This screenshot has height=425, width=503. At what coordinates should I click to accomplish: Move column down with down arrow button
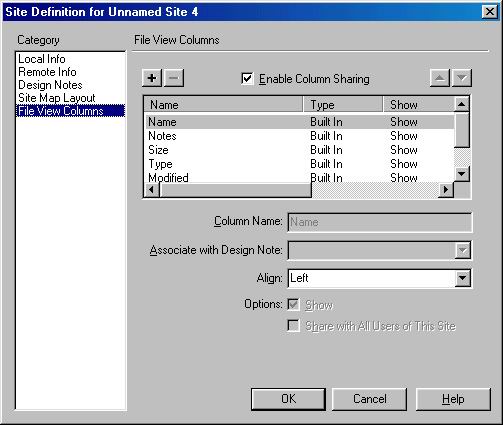coord(462,78)
